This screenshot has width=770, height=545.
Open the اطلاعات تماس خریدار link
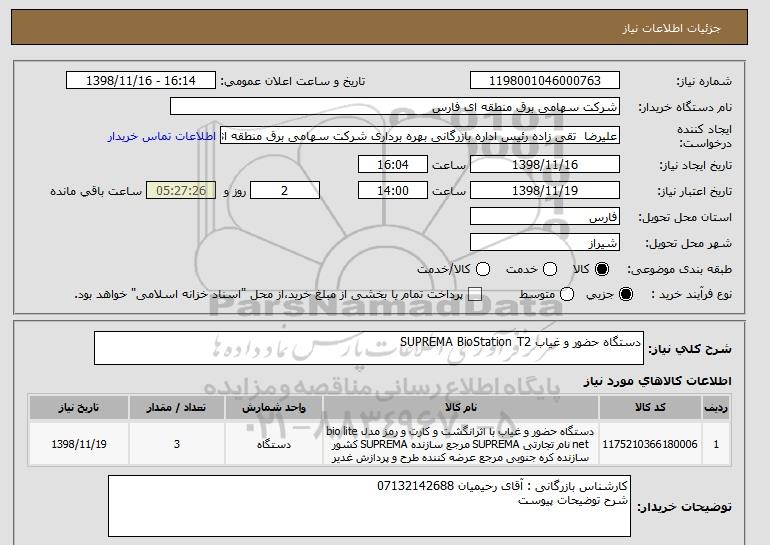162,136
